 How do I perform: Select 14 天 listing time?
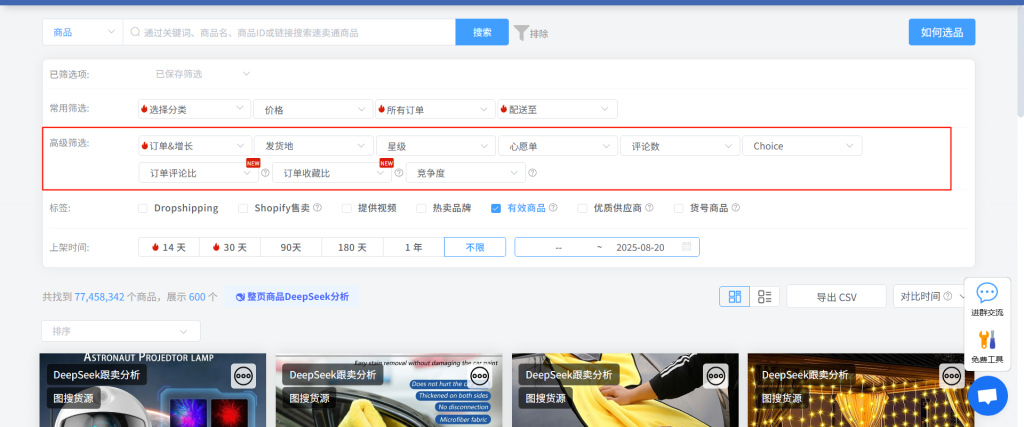(x=168, y=247)
